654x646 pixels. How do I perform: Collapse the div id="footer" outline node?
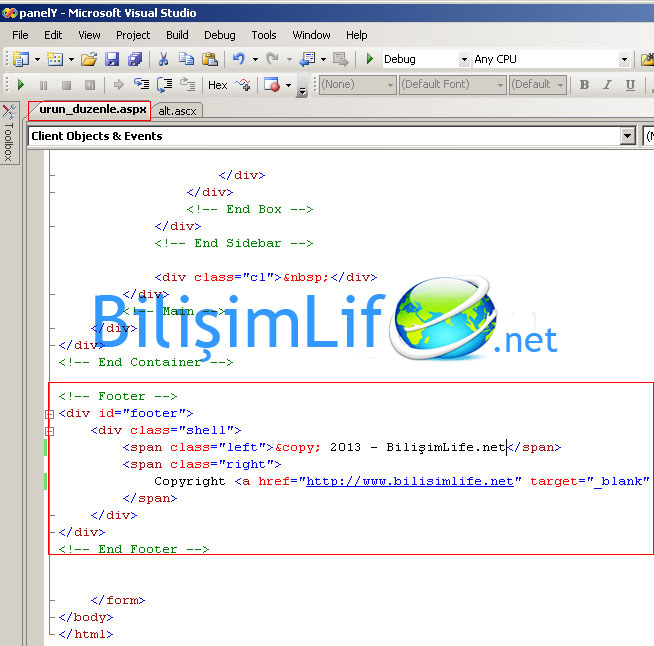(x=49, y=414)
